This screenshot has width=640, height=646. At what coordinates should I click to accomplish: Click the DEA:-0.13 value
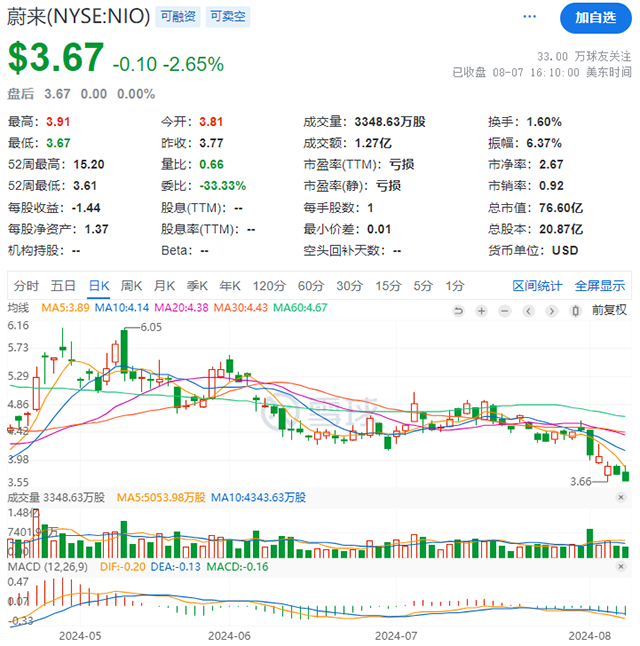tap(176, 567)
